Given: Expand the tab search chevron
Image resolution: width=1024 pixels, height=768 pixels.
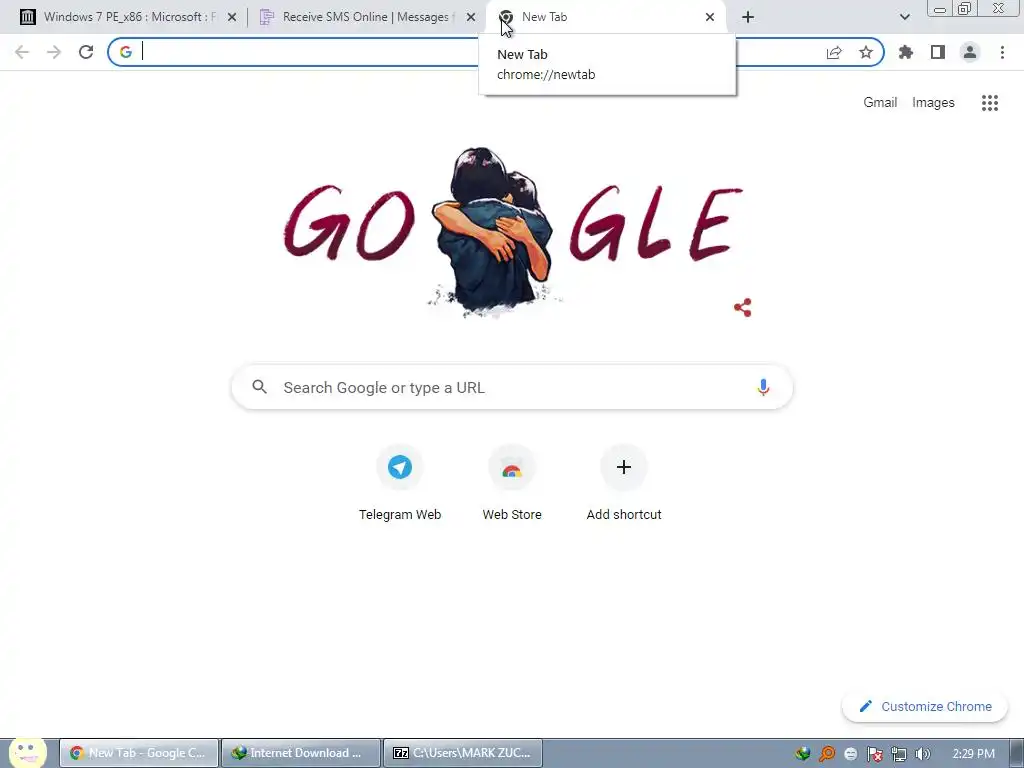Looking at the screenshot, I should click(904, 18).
